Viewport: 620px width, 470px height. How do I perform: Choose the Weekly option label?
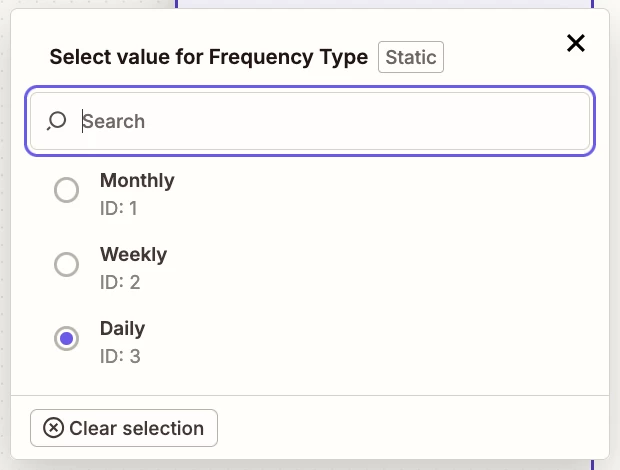[x=133, y=255]
